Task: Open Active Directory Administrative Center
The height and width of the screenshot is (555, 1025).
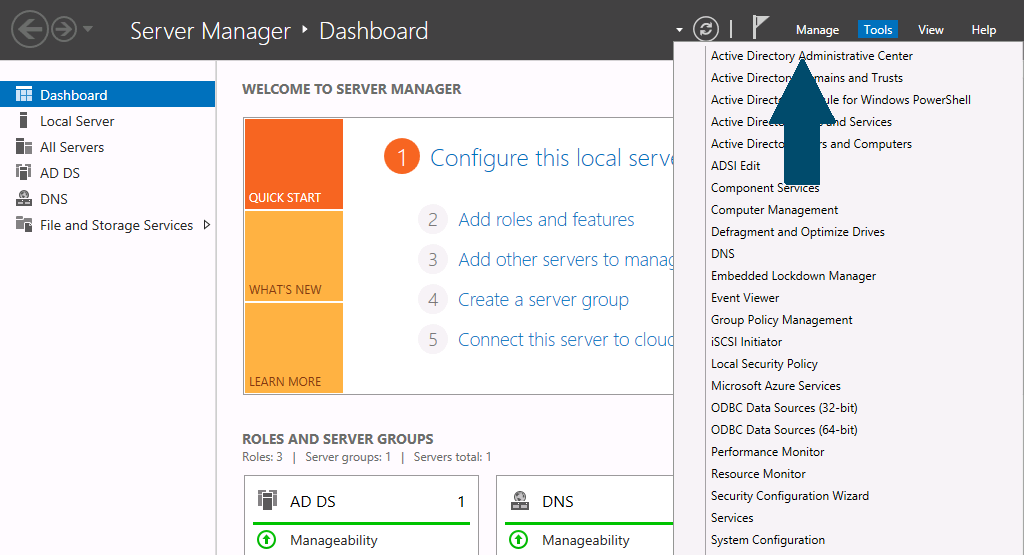Action: pyautogui.click(x=812, y=56)
